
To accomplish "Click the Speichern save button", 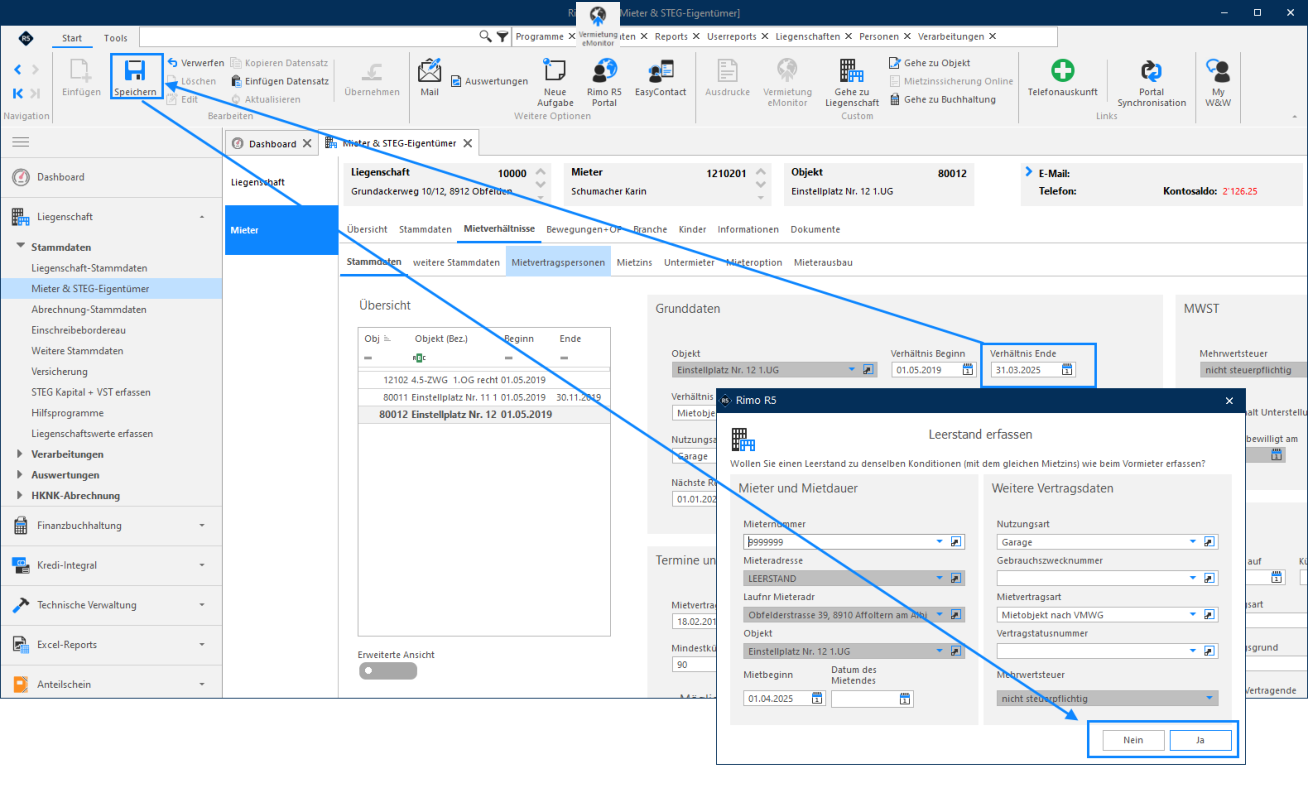I will point(135,77).
